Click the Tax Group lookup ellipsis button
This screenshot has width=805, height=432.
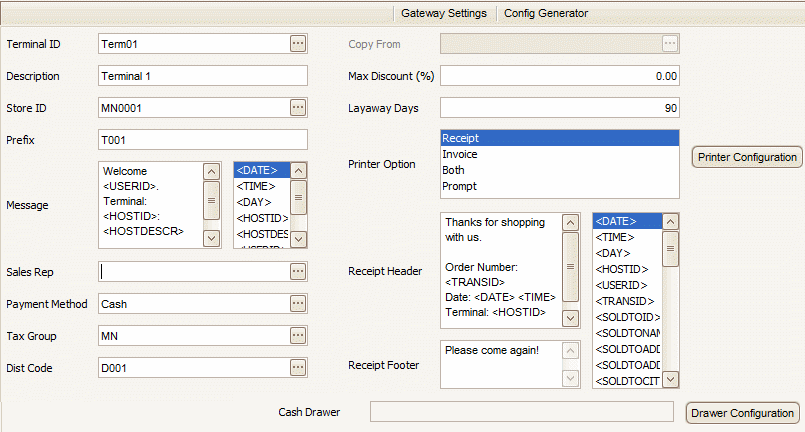[297, 335]
